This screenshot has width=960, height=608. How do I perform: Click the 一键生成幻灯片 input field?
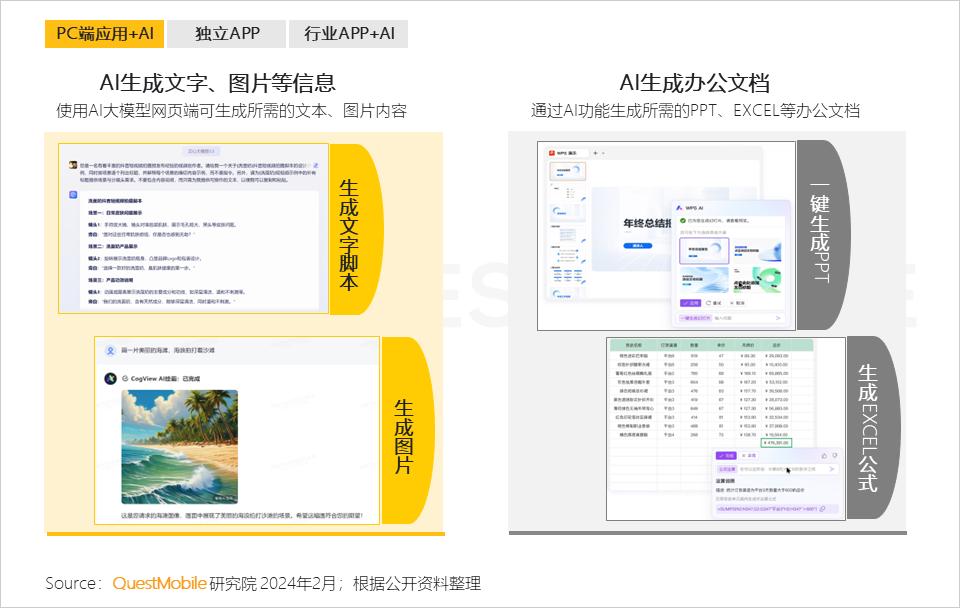695,317
